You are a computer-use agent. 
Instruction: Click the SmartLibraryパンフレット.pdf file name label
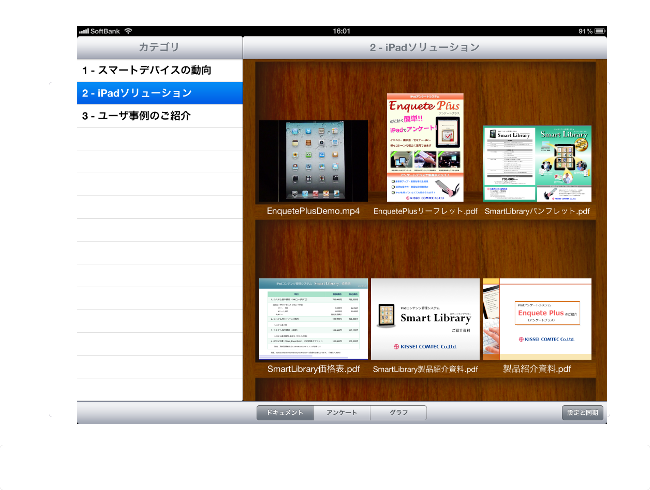[x=537, y=211]
